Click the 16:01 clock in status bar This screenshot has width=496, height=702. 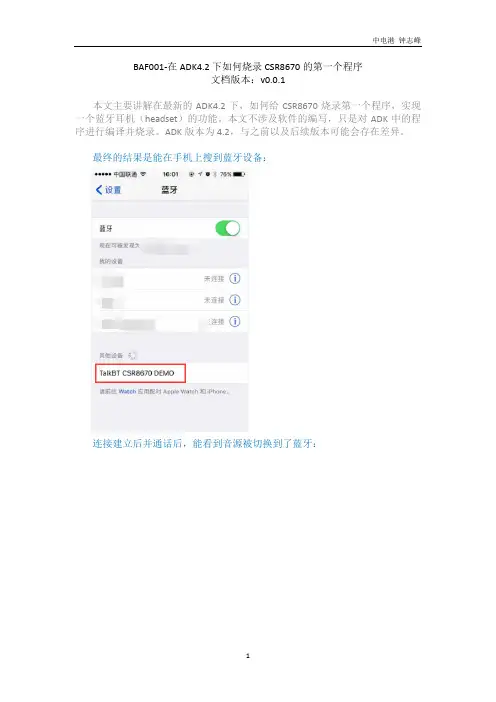tap(170, 174)
